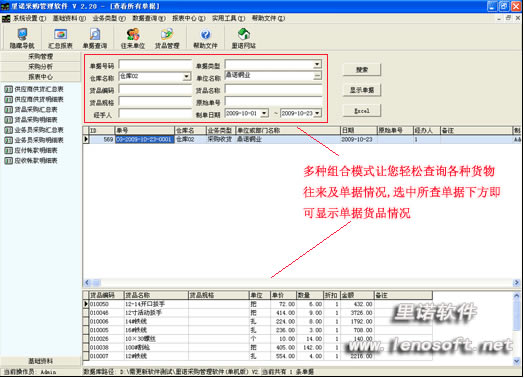Open the 单据查询 toolbar icon
The image size is (524, 378).
95,38
